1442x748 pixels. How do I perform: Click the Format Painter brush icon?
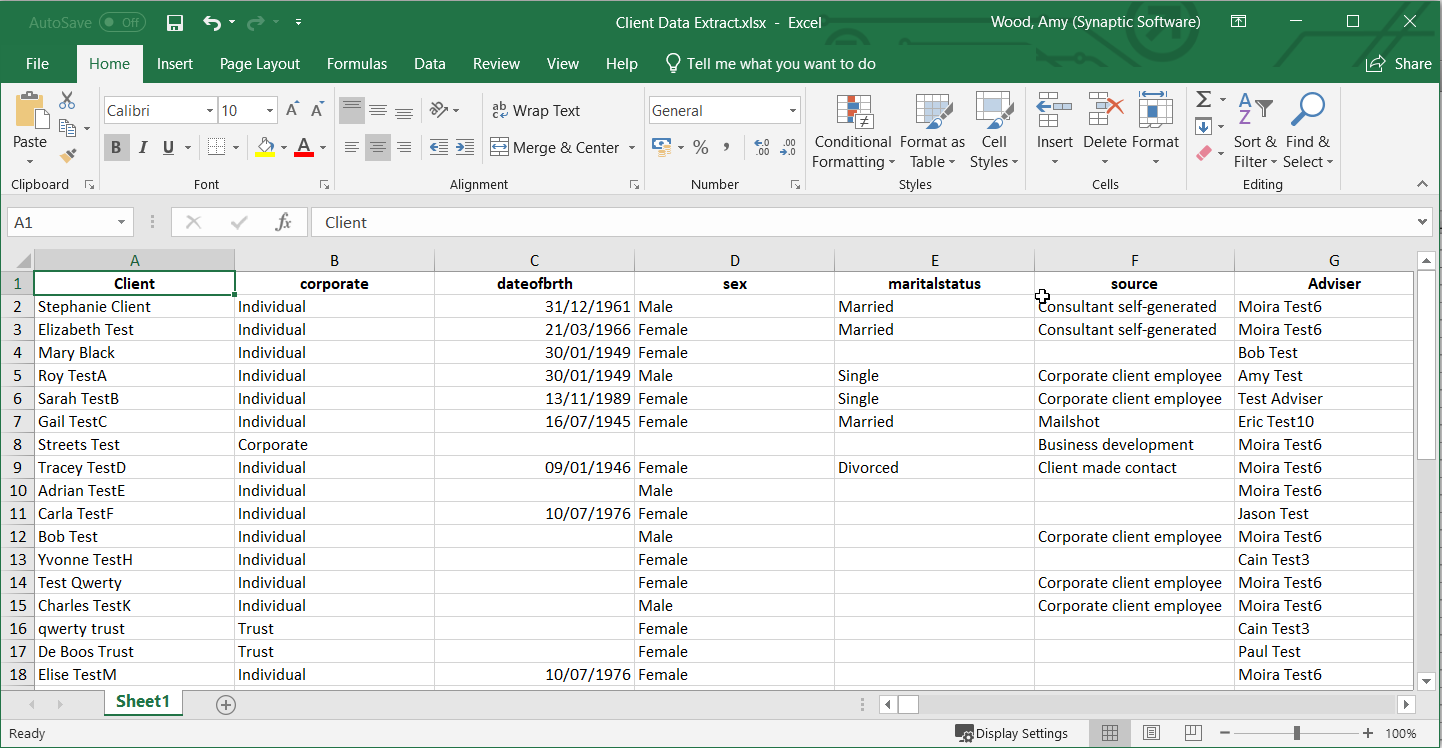coord(68,155)
